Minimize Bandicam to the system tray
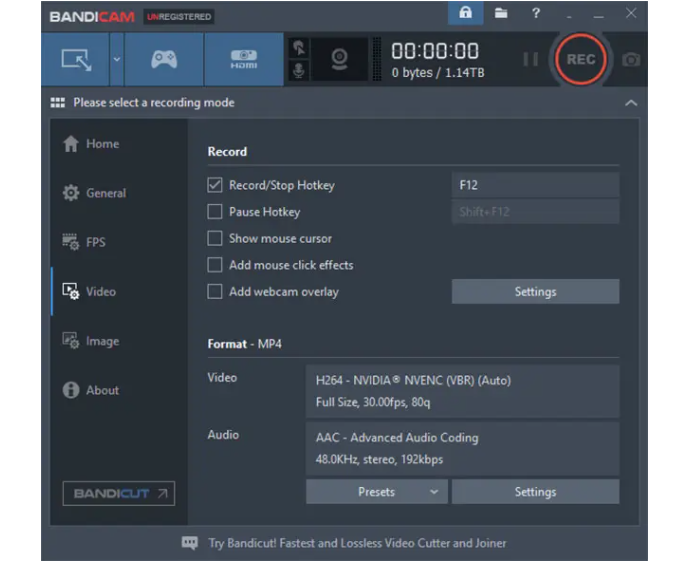The width and height of the screenshot is (700, 562). point(569,16)
